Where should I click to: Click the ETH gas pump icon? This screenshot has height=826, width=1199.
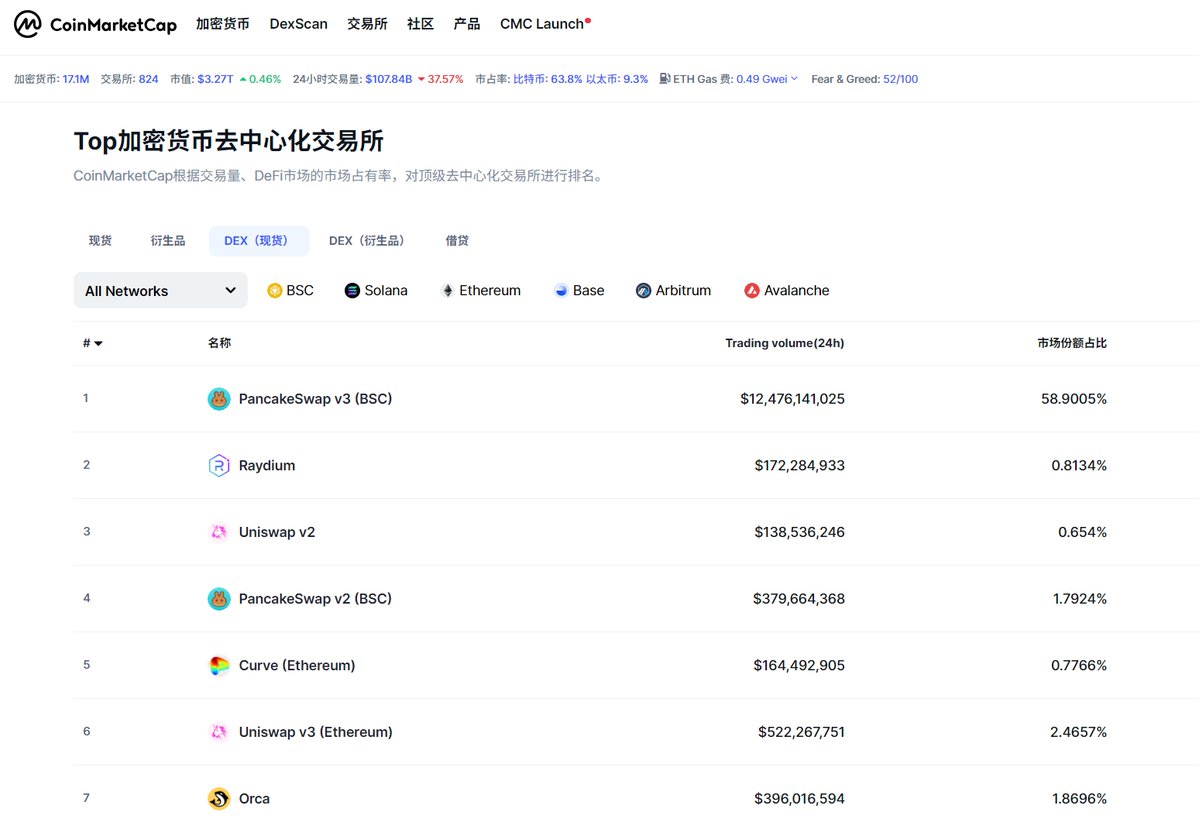[x=664, y=78]
